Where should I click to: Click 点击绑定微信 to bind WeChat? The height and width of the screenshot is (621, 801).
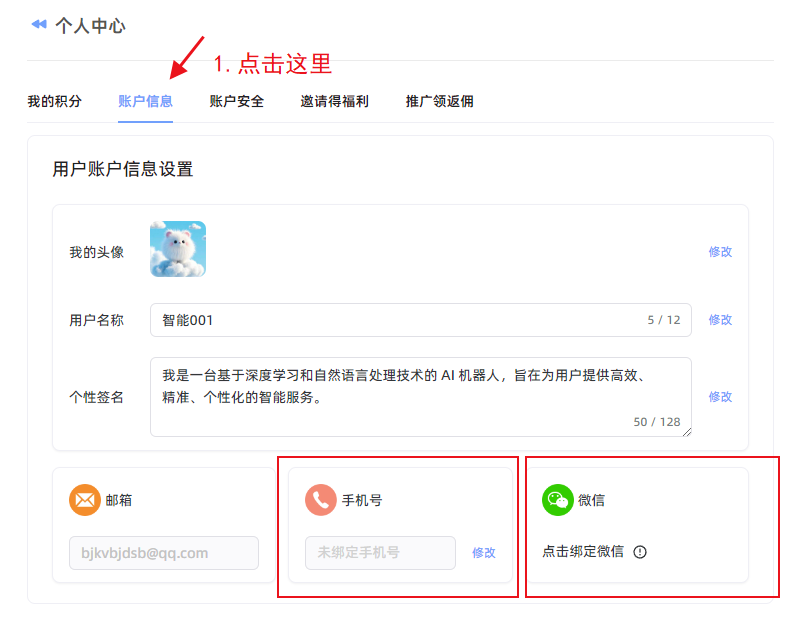583,552
